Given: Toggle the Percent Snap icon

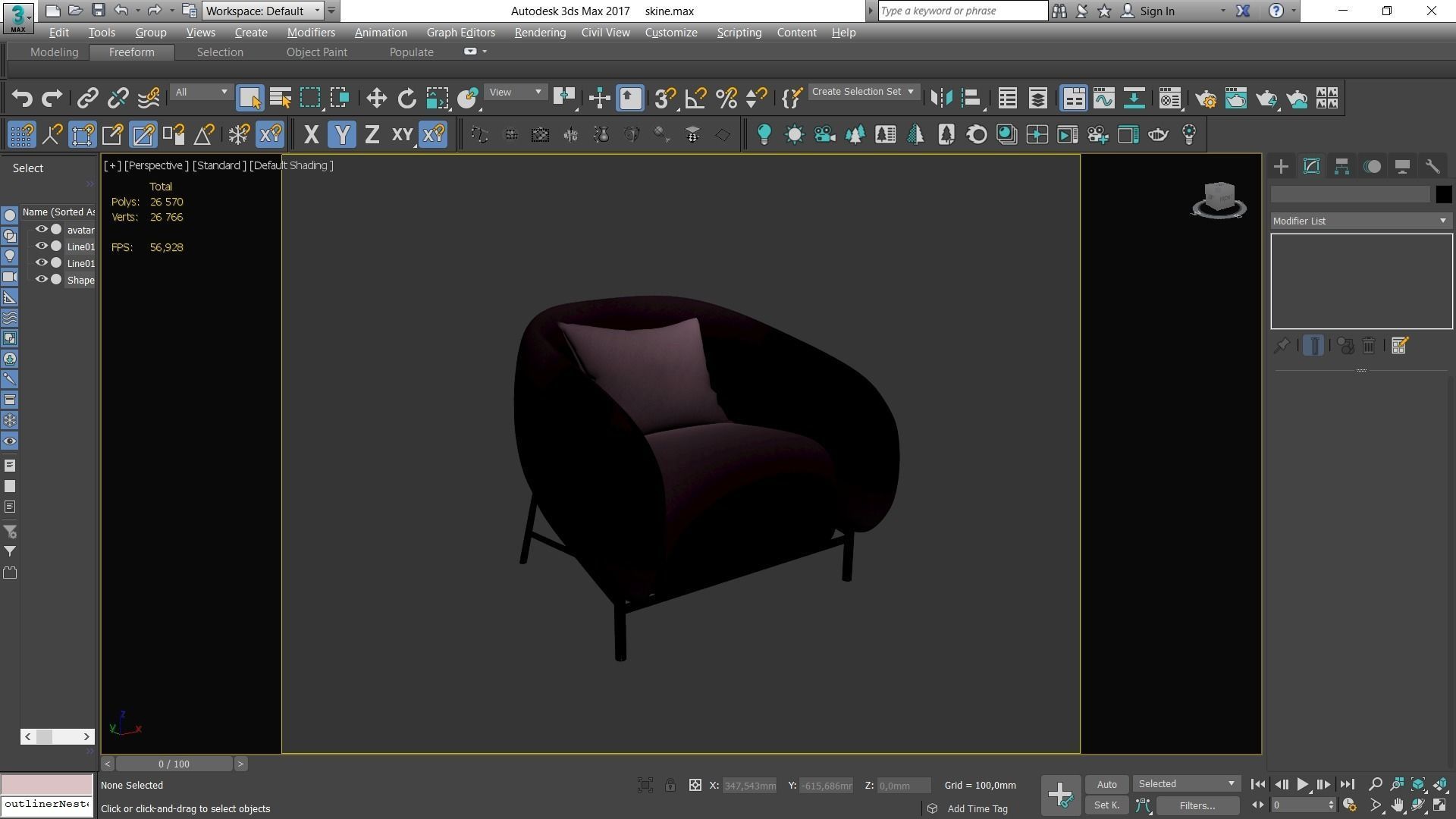Looking at the screenshot, I should pos(726,99).
